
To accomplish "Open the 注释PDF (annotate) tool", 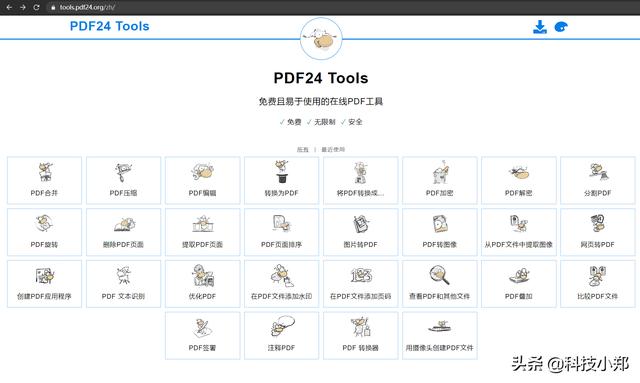I will (282, 336).
